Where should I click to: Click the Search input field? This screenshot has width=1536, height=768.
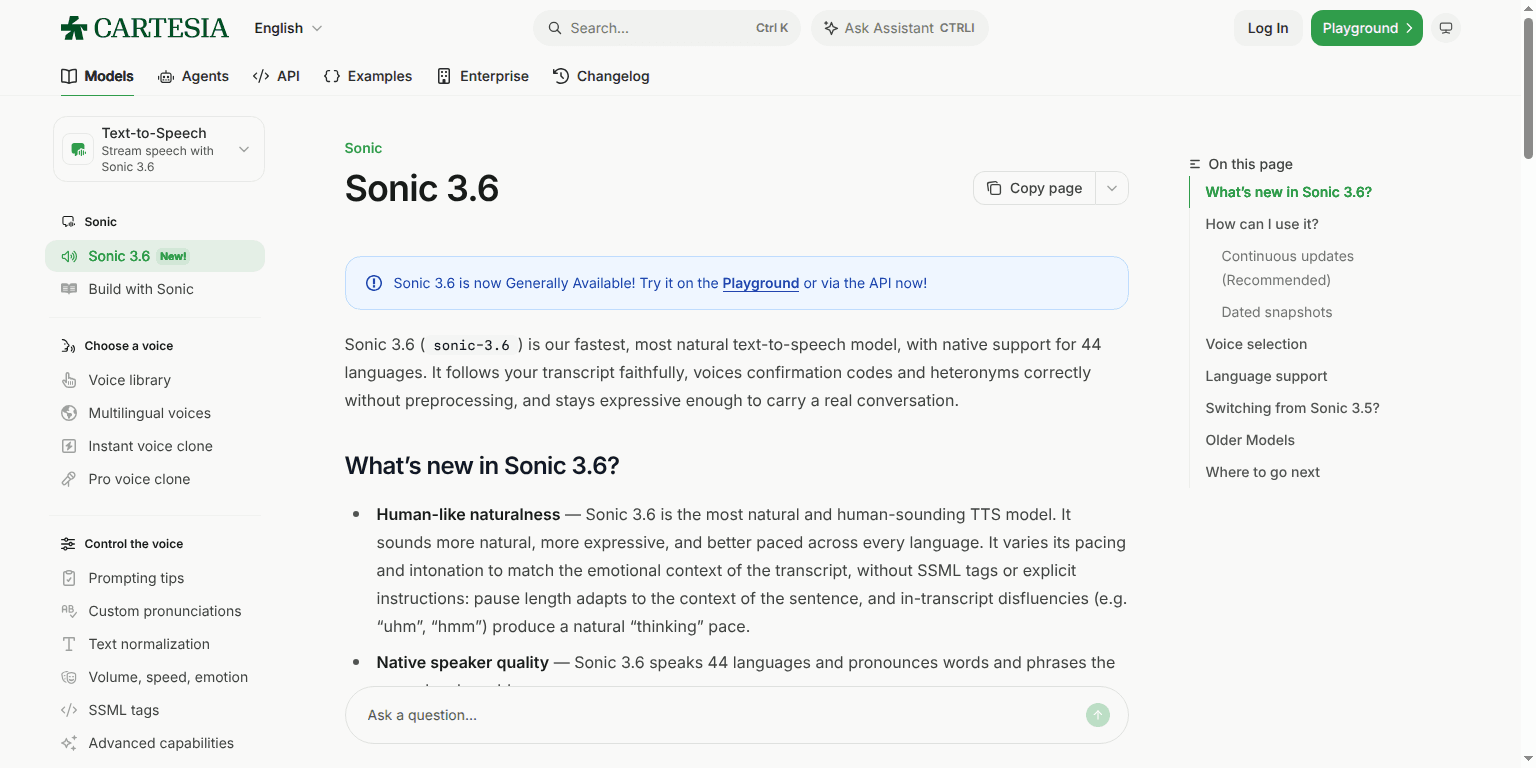pos(667,28)
